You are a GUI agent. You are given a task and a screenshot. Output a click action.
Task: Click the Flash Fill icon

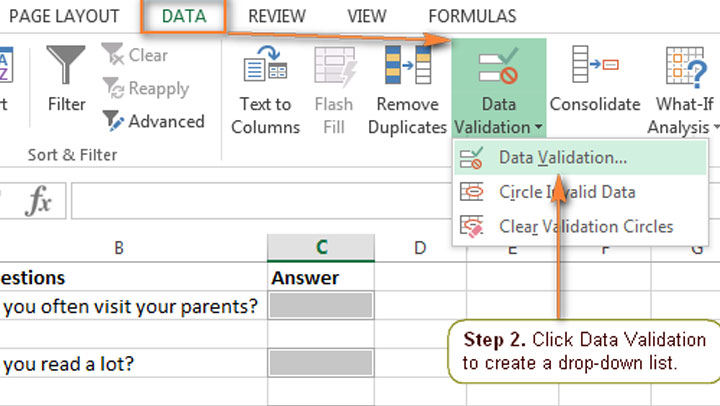point(335,65)
